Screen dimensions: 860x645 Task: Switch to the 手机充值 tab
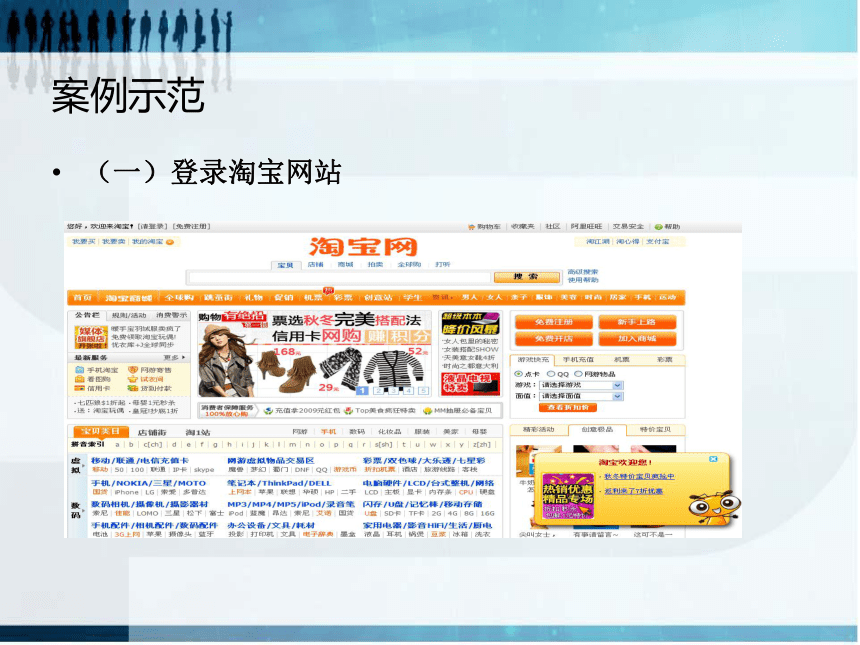(578, 360)
